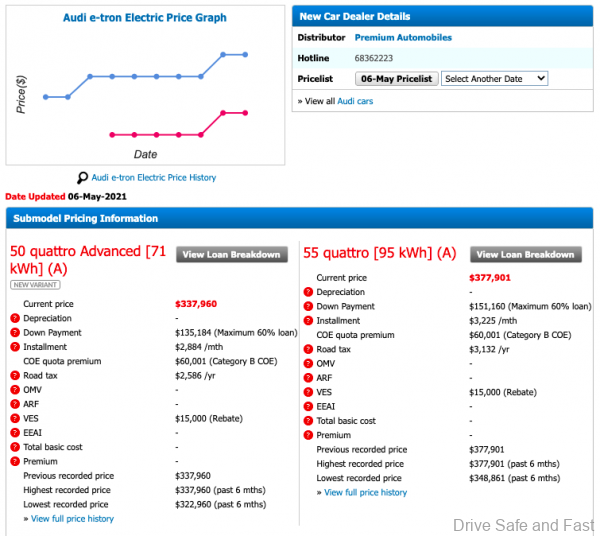The height and width of the screenshot is (536, 600).
Task: Click the Audi e-tron Electric price graph
Action: 145,88
